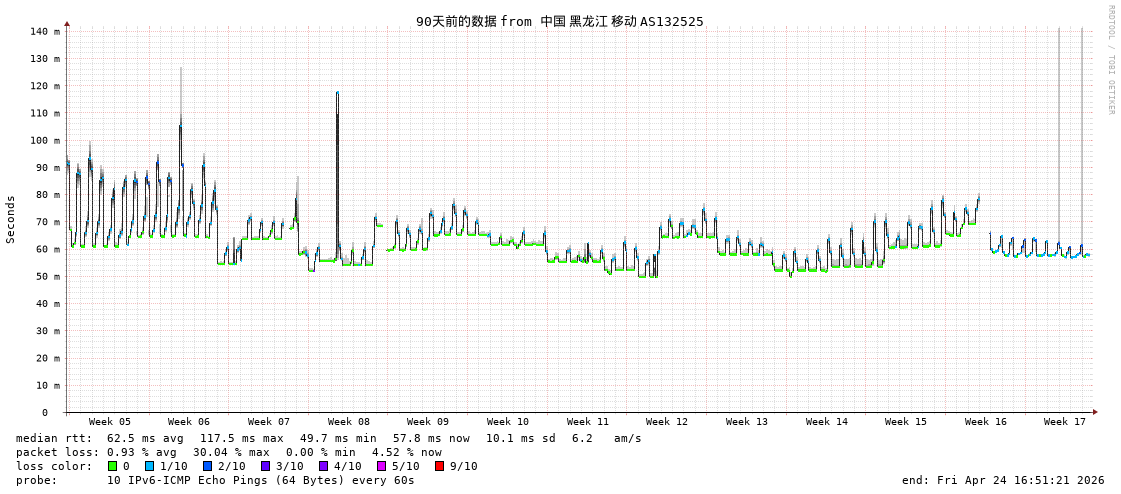
Task: Click the "Seconds" Y-axis label
Action: pyautogui.click(x=11, y=219)
